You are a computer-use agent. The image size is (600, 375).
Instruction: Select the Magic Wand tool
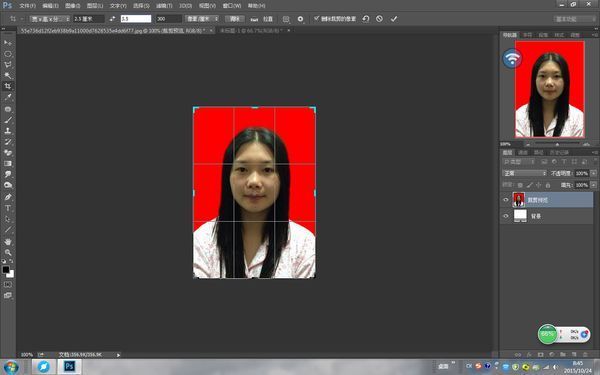click(x=8, y=75)
